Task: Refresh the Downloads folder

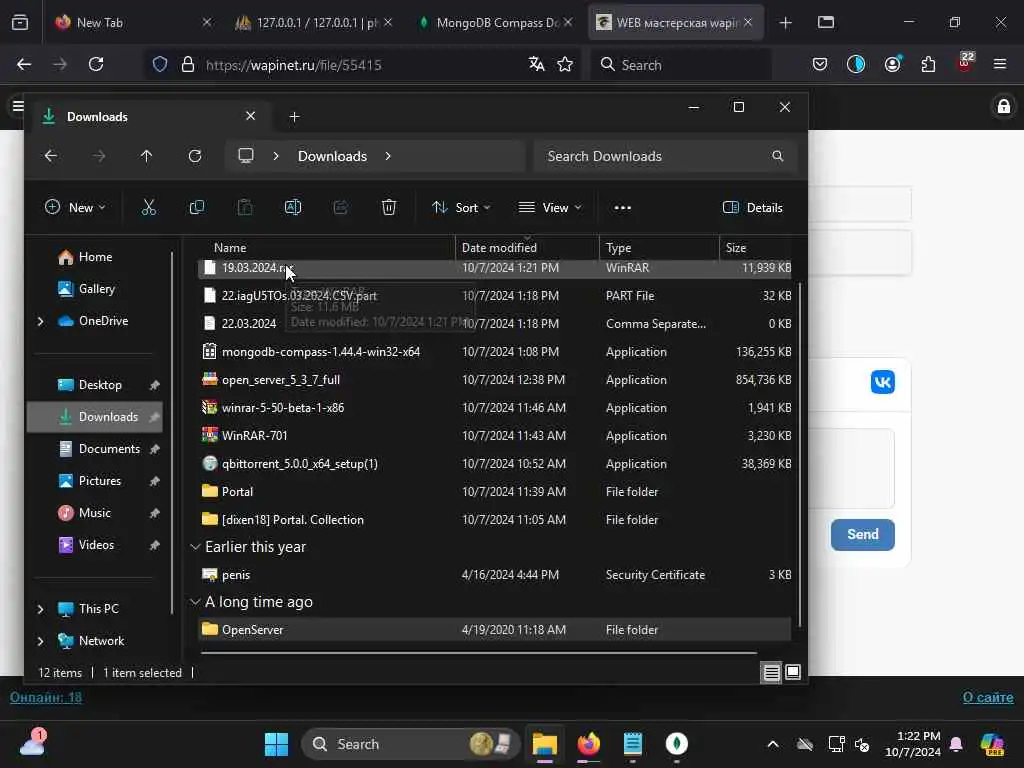Action: coord(195,156)
